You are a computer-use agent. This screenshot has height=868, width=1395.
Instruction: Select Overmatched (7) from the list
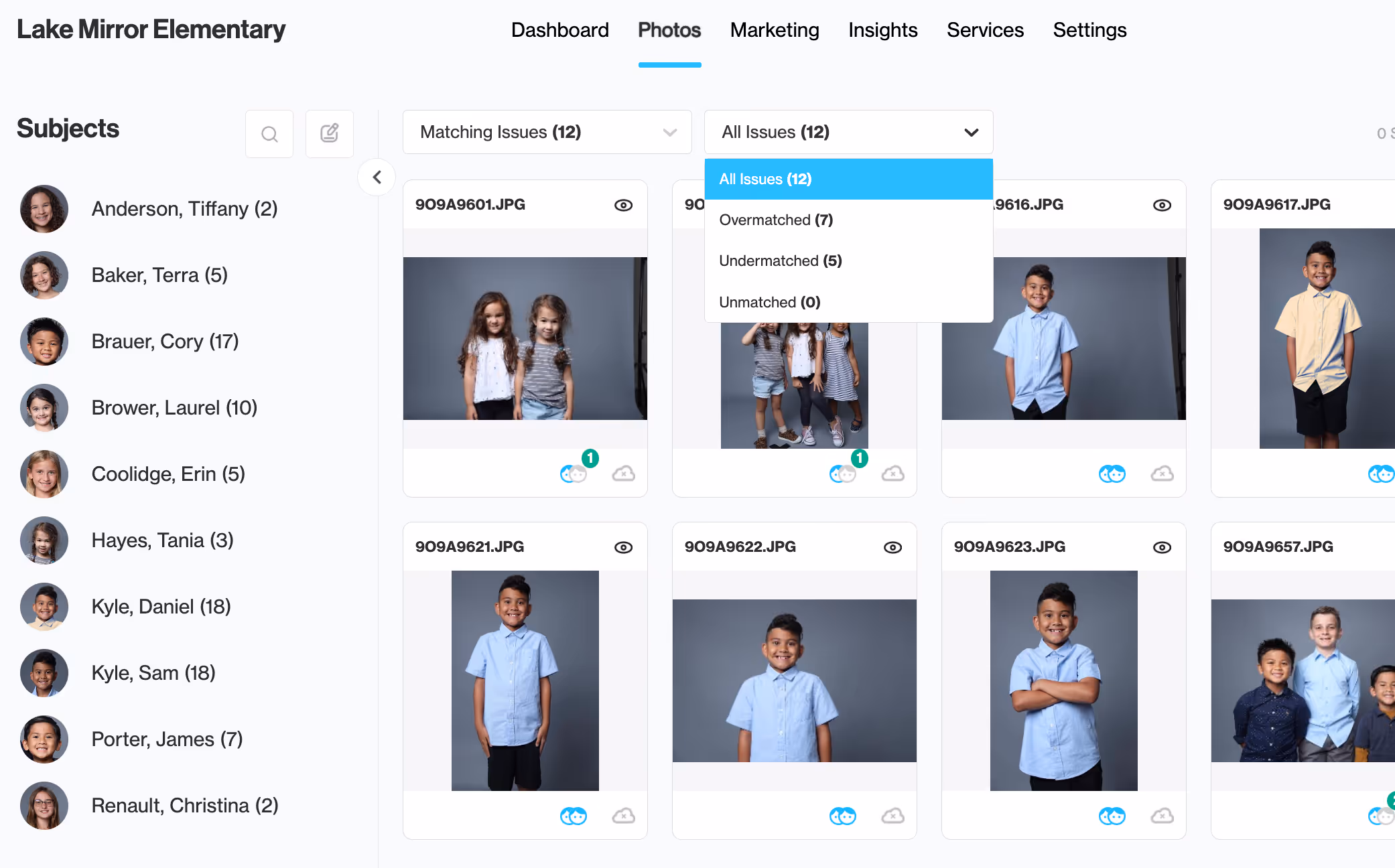point(776,220)
